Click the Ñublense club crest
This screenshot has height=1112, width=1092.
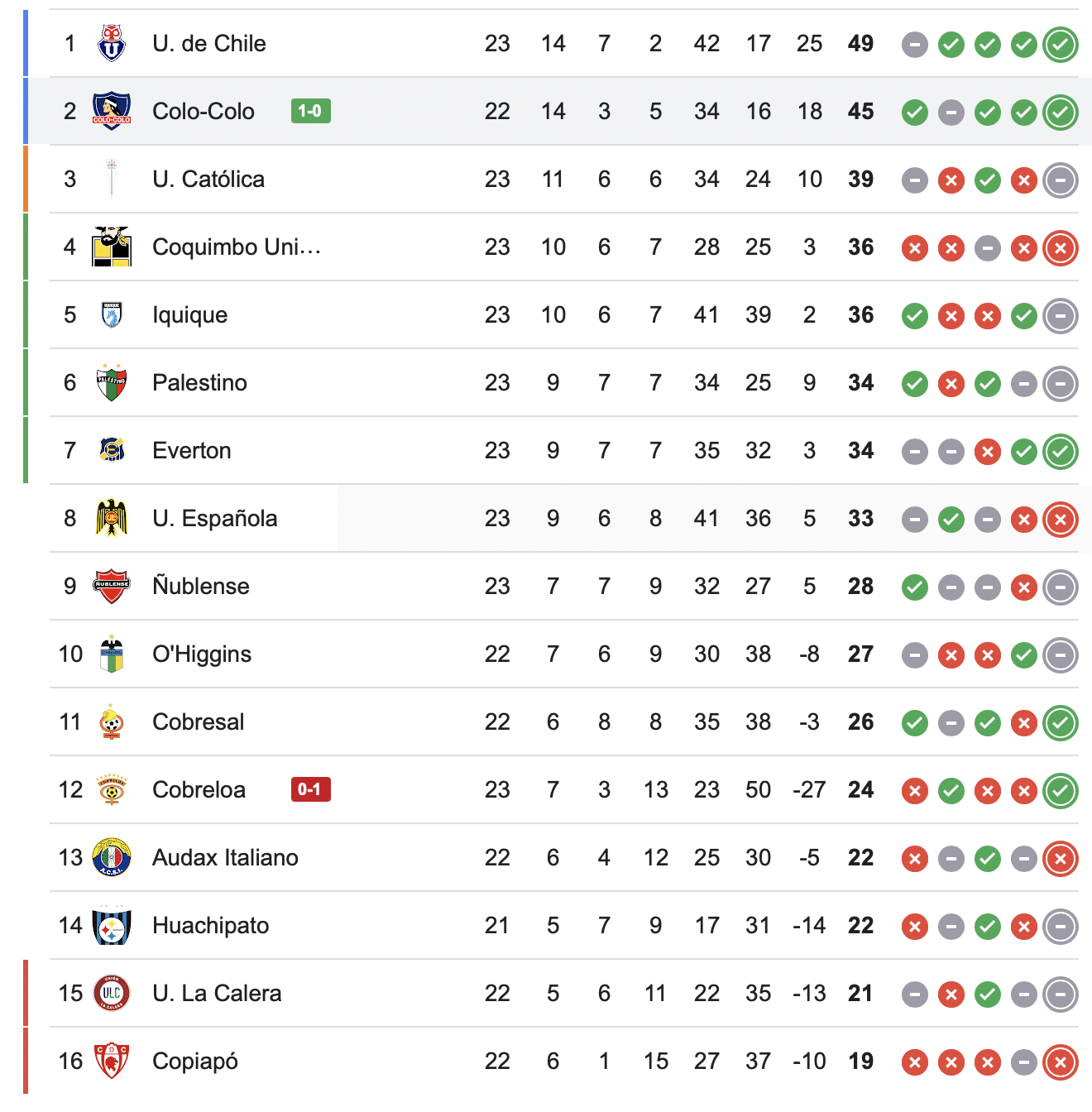(110, 586)
